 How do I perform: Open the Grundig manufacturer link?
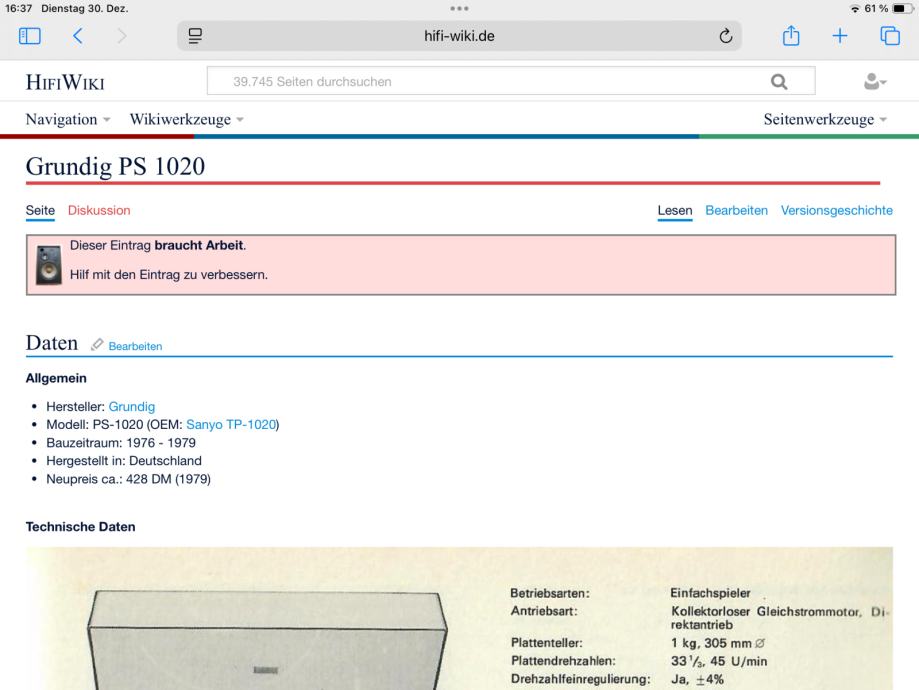click(132, 406)
